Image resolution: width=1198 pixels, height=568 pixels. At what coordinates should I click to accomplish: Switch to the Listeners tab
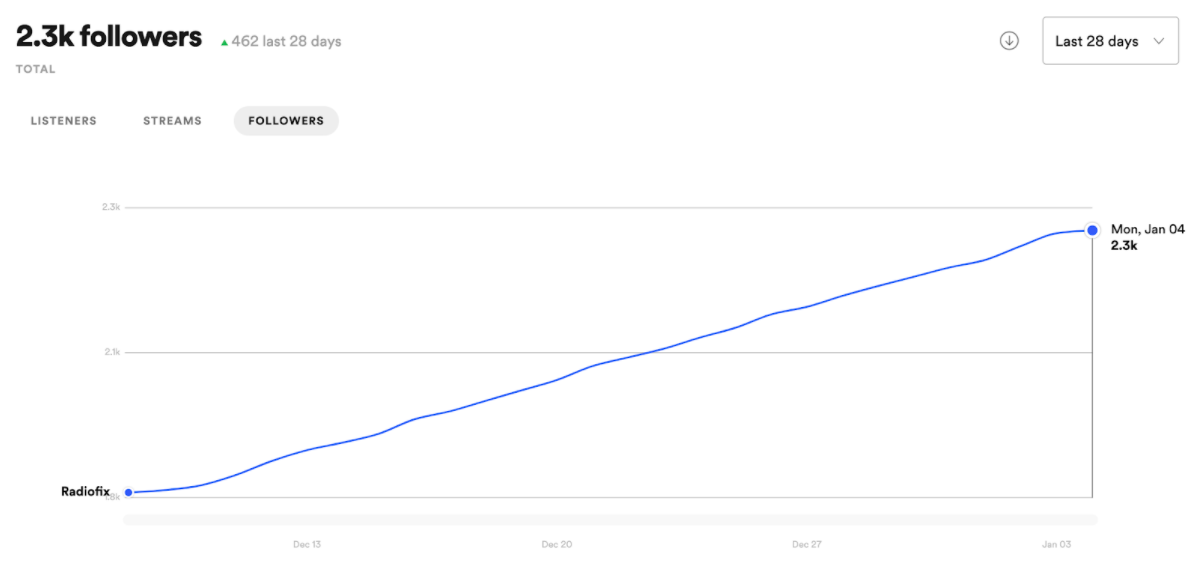click(x=63, y=121)
